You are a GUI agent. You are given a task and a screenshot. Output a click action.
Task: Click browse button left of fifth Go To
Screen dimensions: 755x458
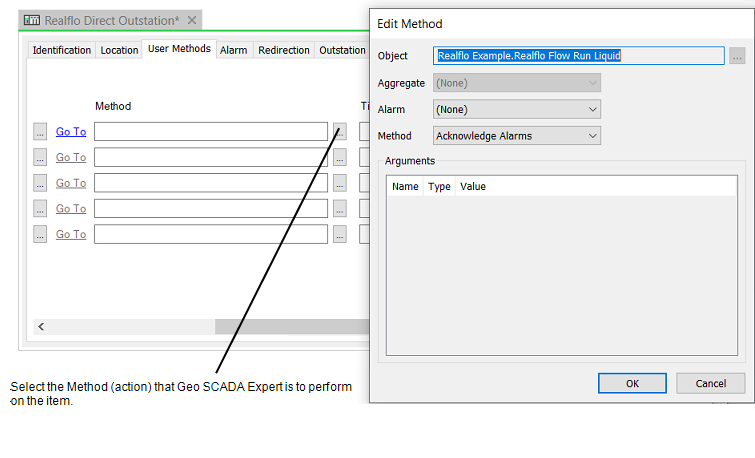click(40, 234)
